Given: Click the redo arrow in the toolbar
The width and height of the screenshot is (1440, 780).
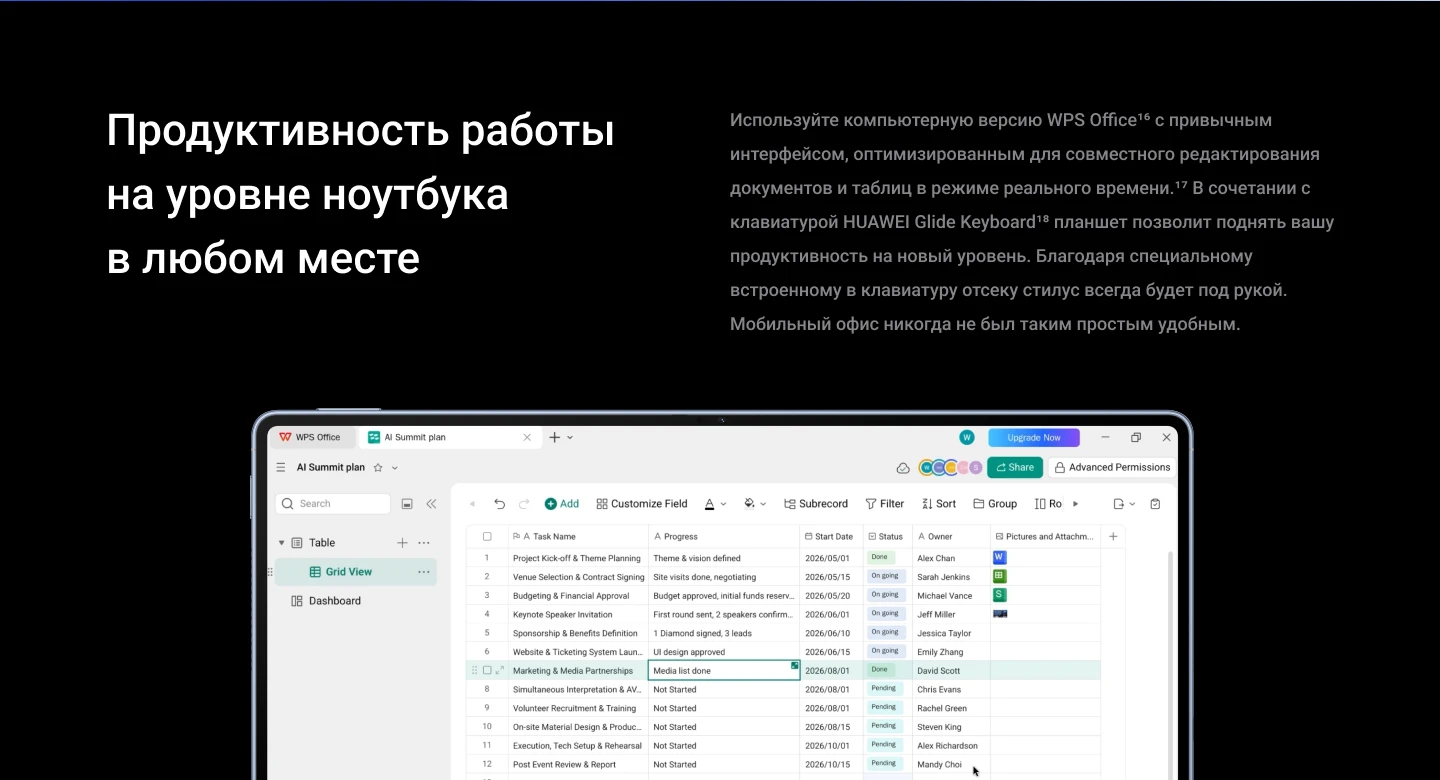Looking at the screenshot, I should coord(524,504).
